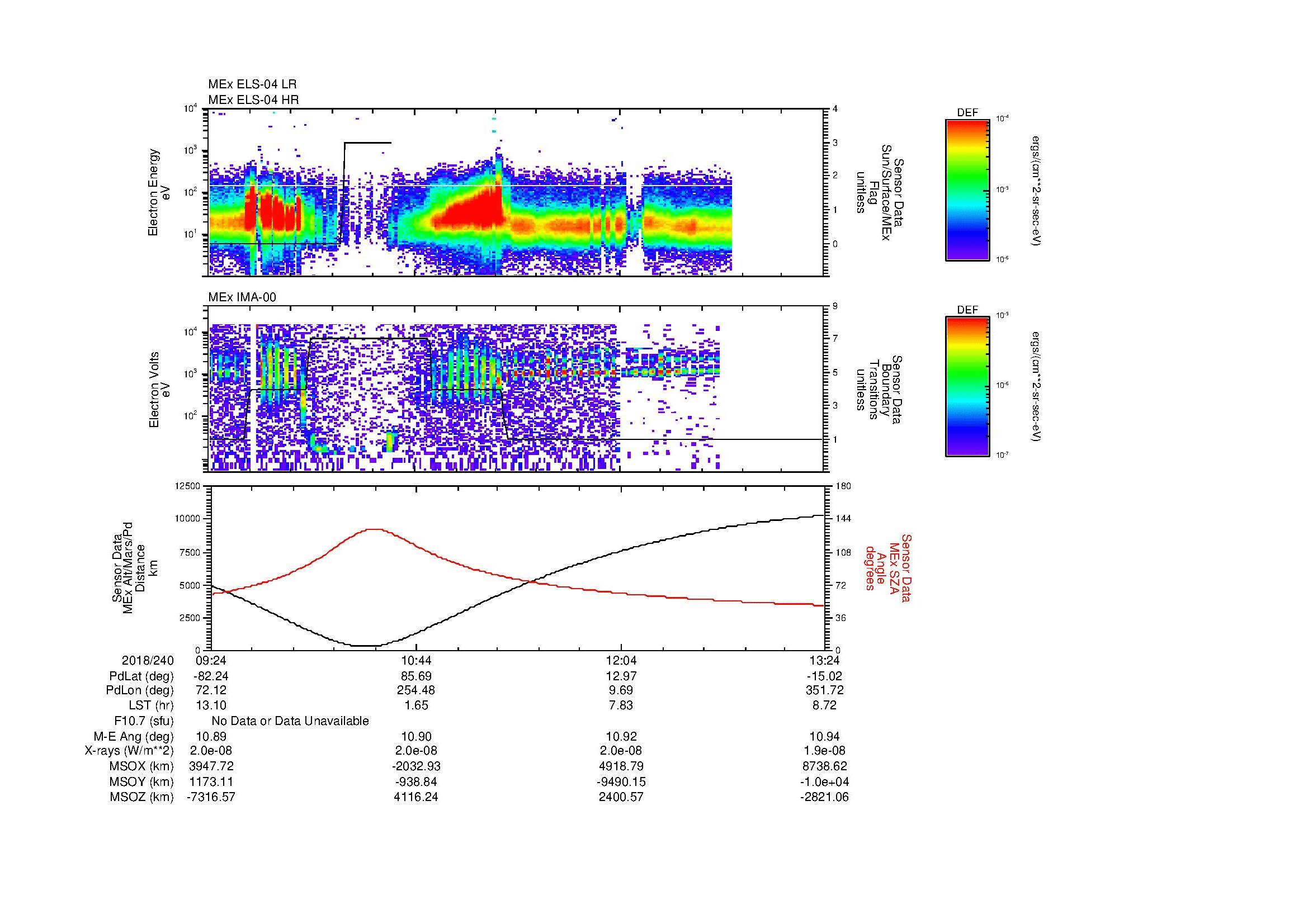Click the 'MSOZ (km)' row label

pyautogui.click(x=142, y=797)
